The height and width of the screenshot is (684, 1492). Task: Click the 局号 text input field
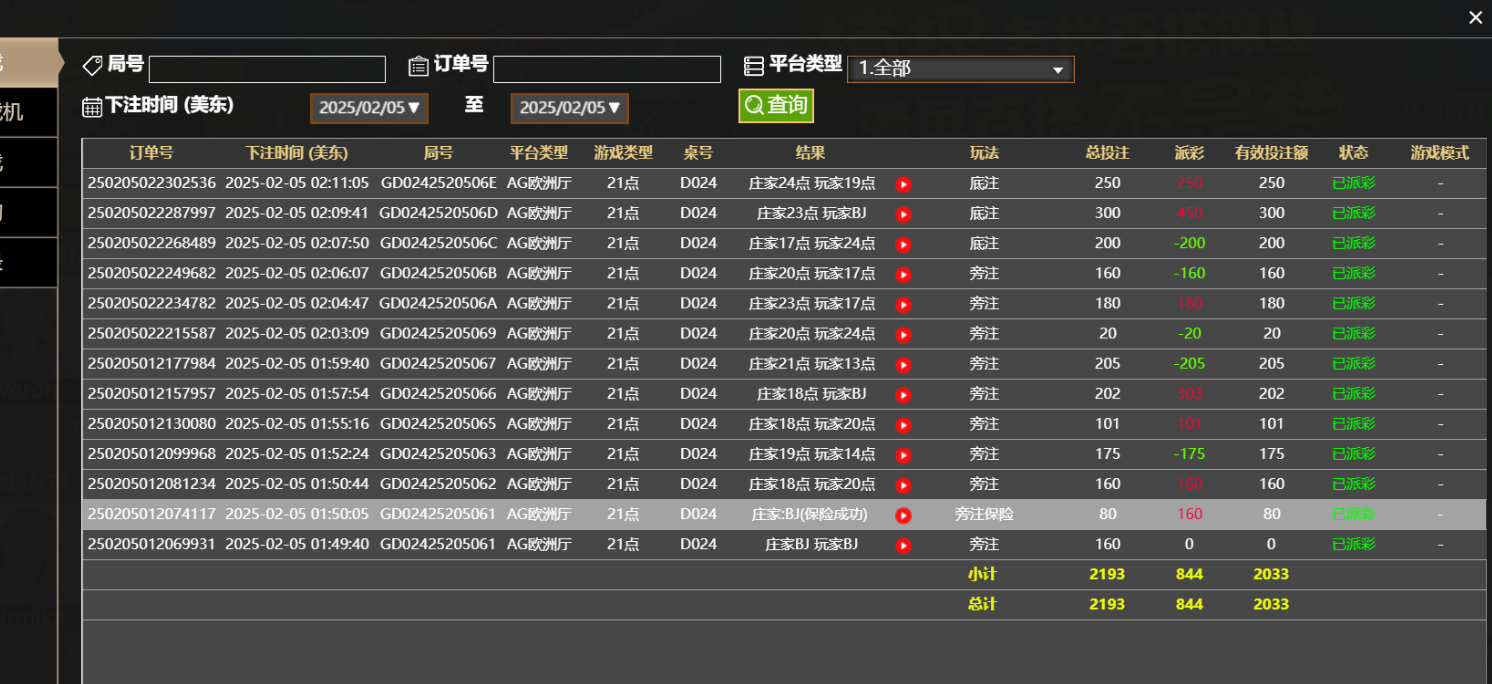[x=267, y=69]
